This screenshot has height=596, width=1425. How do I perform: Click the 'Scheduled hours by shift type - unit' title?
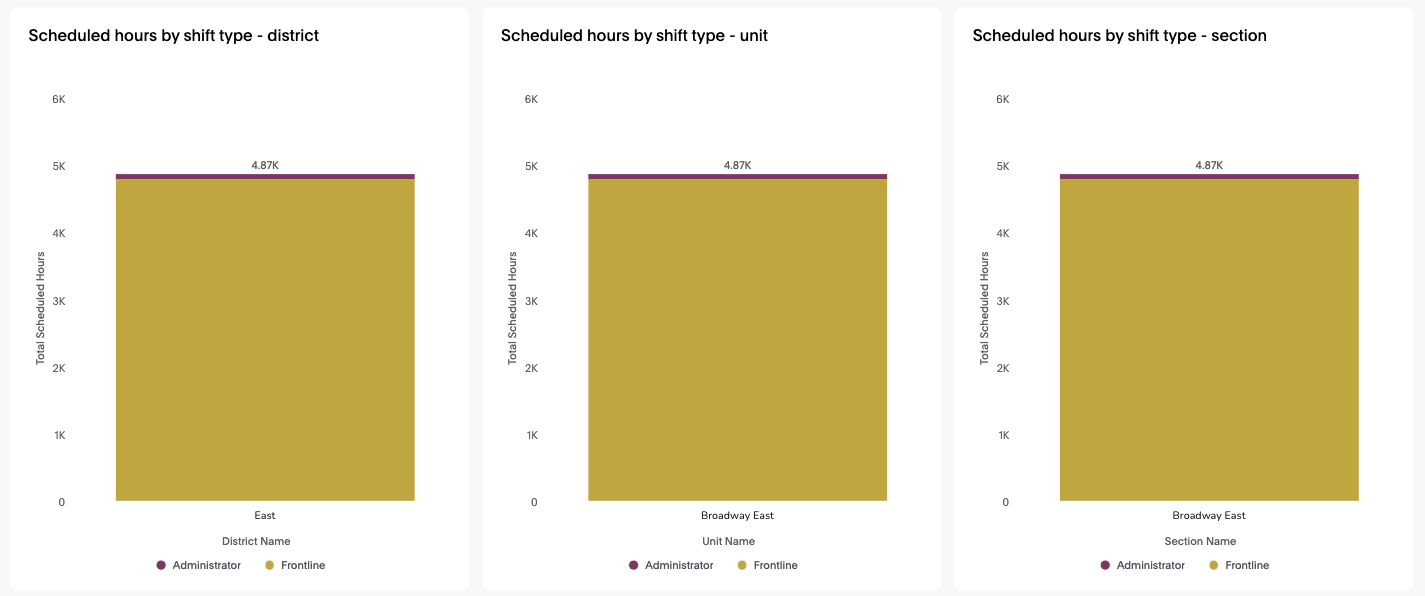634,36
